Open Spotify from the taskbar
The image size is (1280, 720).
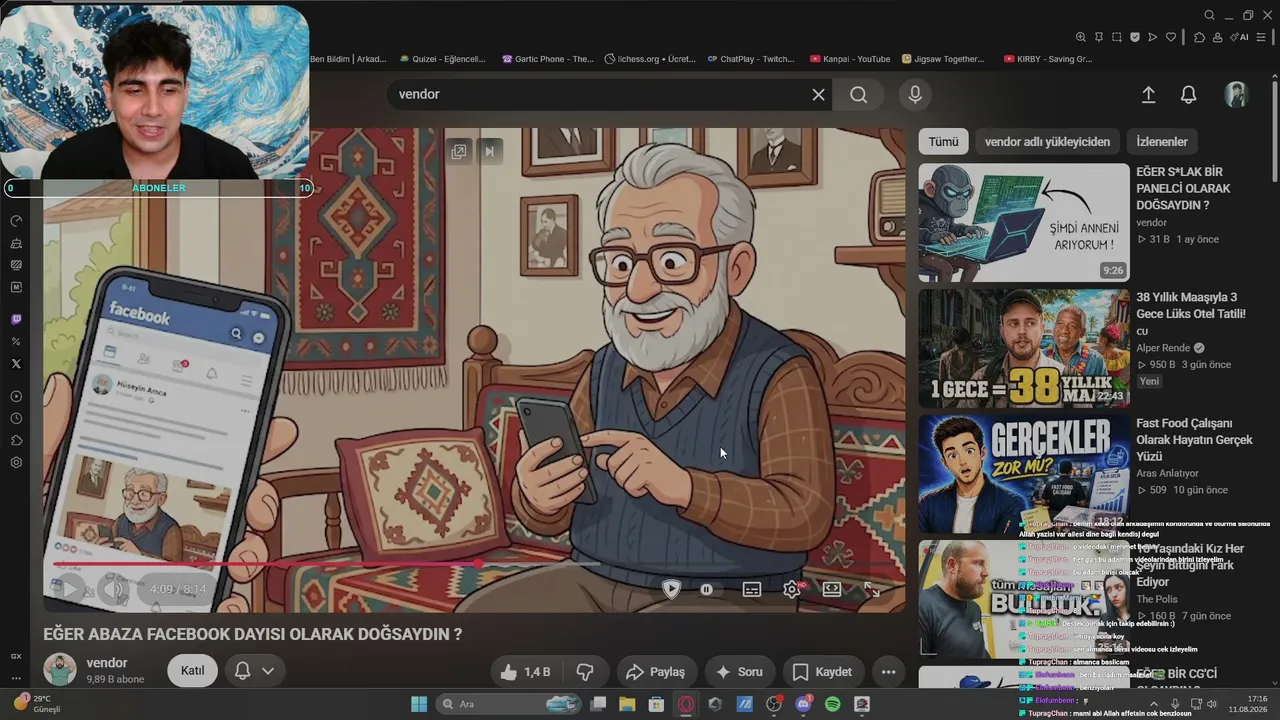[x=833, y=704]
